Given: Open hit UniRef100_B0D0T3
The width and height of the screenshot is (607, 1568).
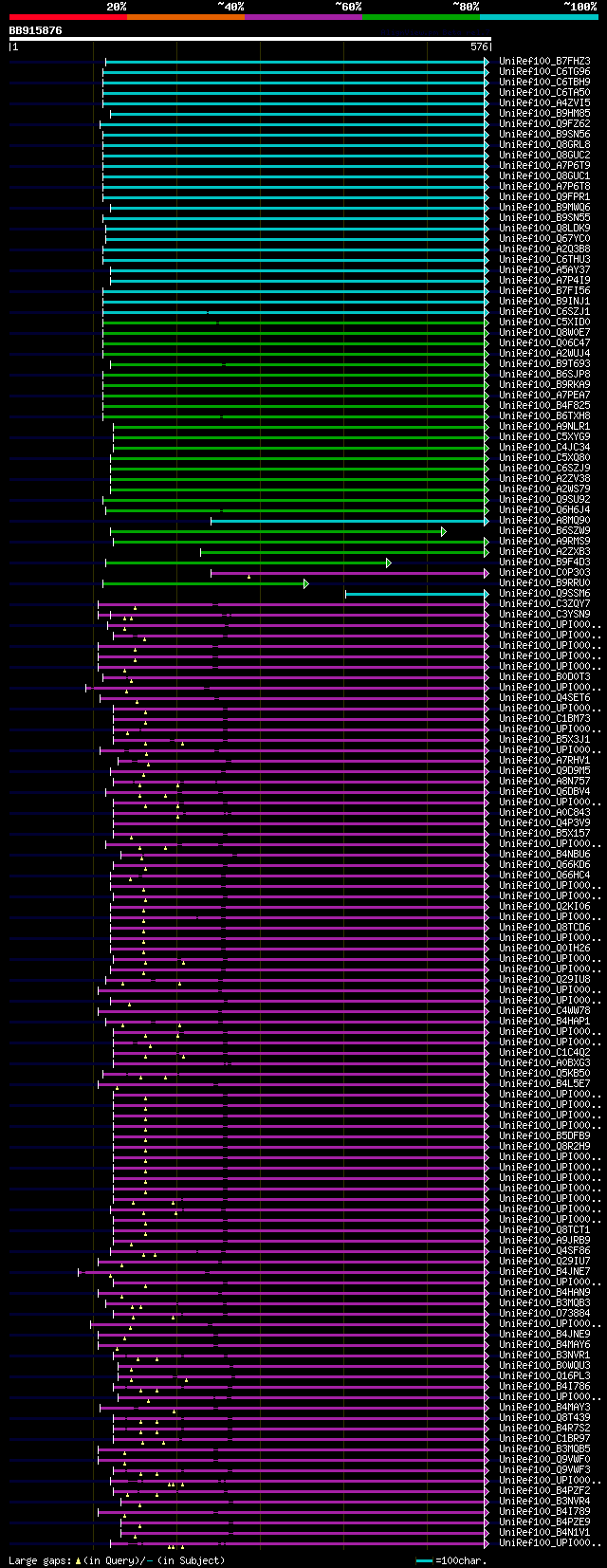Looking at the screenshot, I should (x=544, y=676).
